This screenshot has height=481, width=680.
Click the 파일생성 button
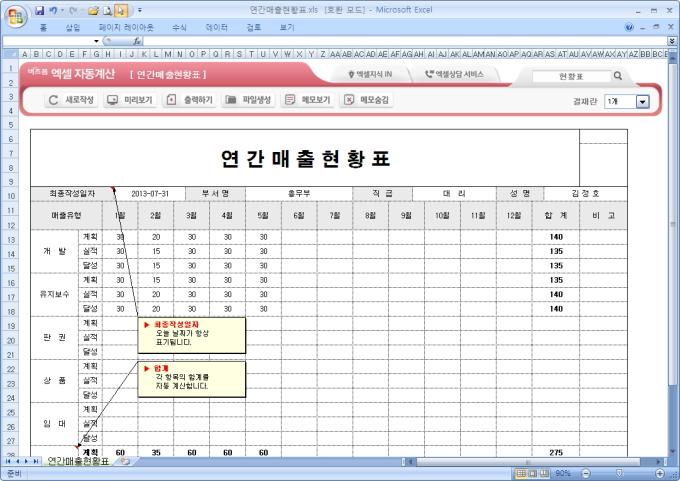pyautogui.click(x=248, y=100)
